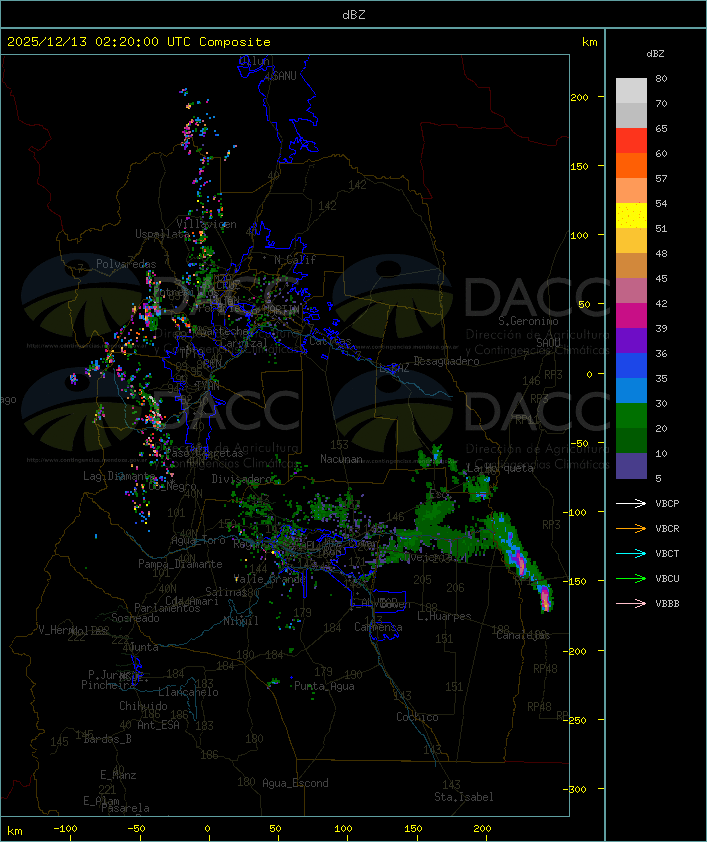Pick the light gray 70-80 dBZ swatch

pos(631,91)
